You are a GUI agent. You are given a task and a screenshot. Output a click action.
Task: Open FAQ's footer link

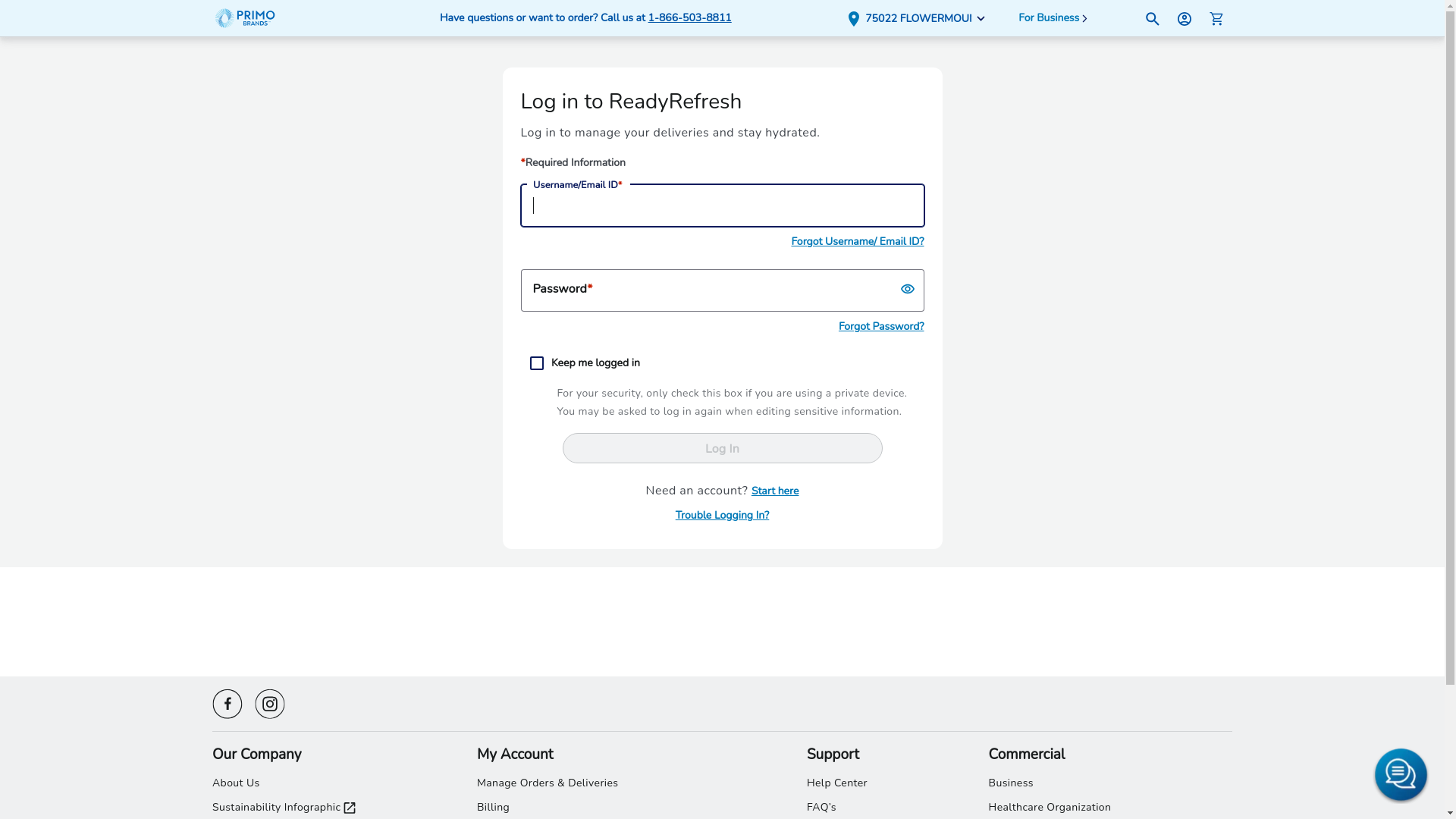click(x=821, y=807)
